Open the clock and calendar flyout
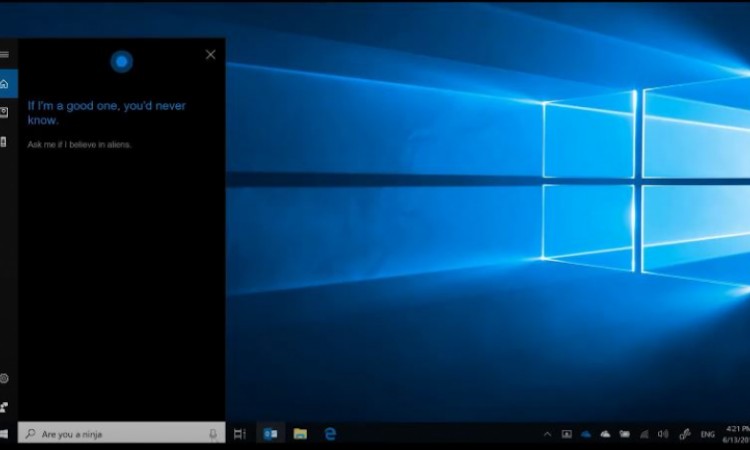Viewport: 750px width, 450px height. [737, 434]
